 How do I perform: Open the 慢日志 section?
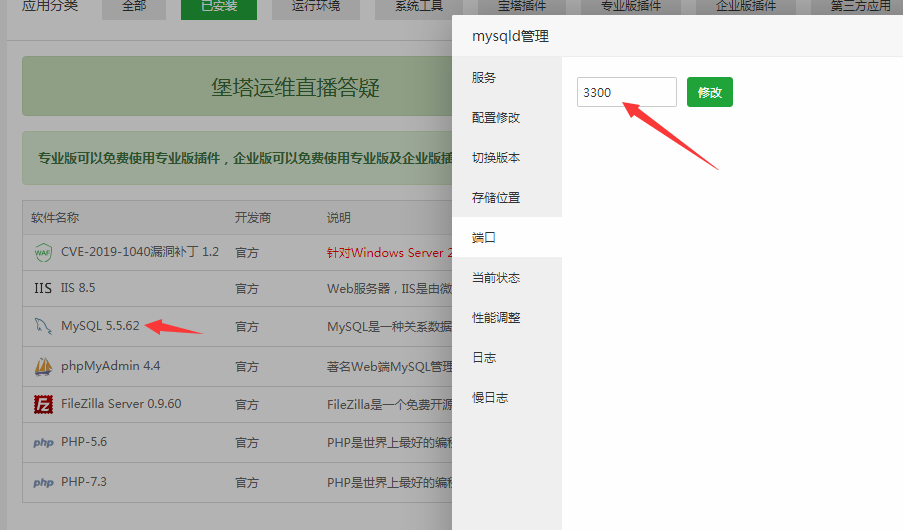click(507, 398)
